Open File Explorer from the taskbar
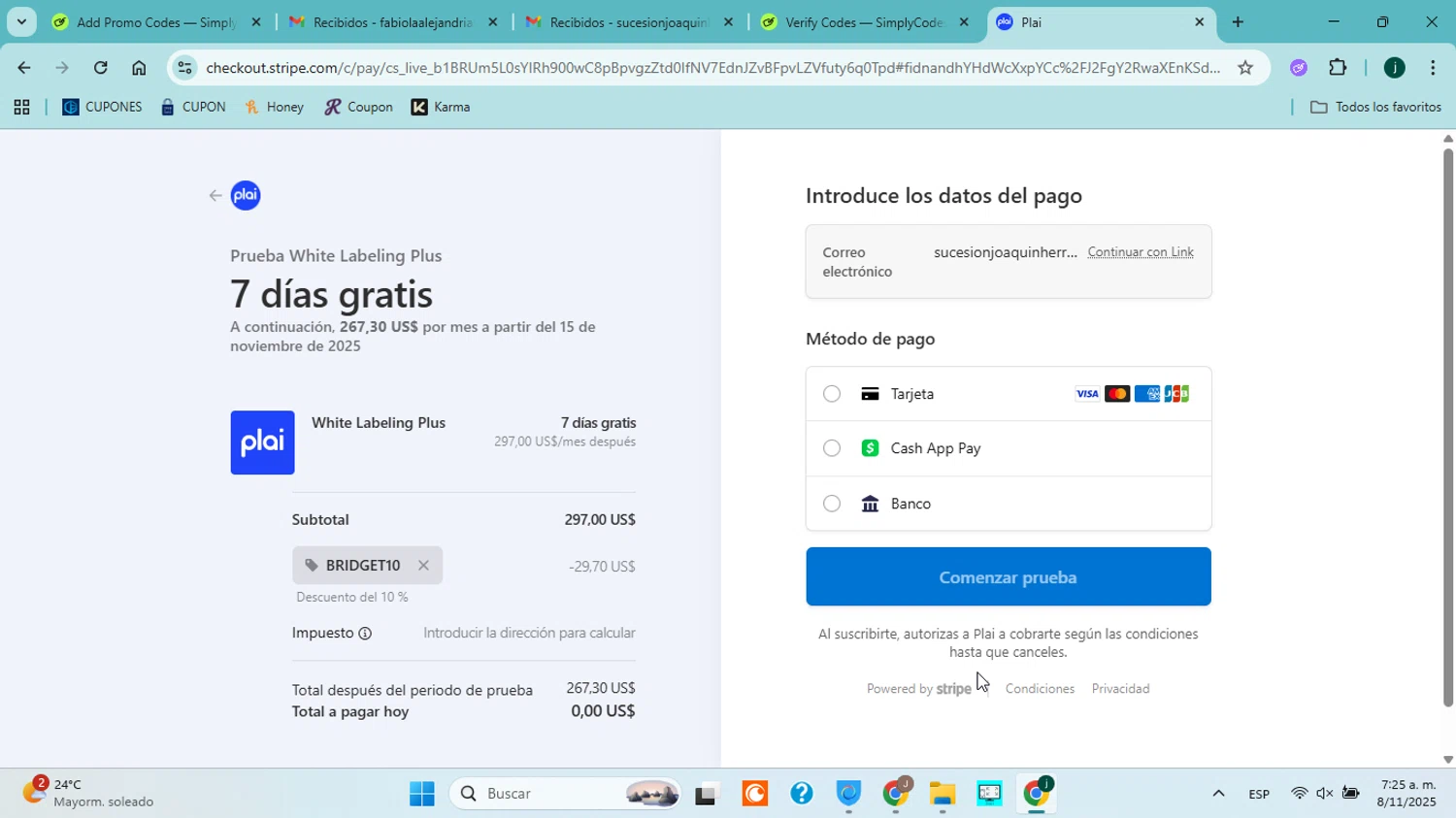The height and width of the screenshot is (818, 1456). click(x=942, y=795)
